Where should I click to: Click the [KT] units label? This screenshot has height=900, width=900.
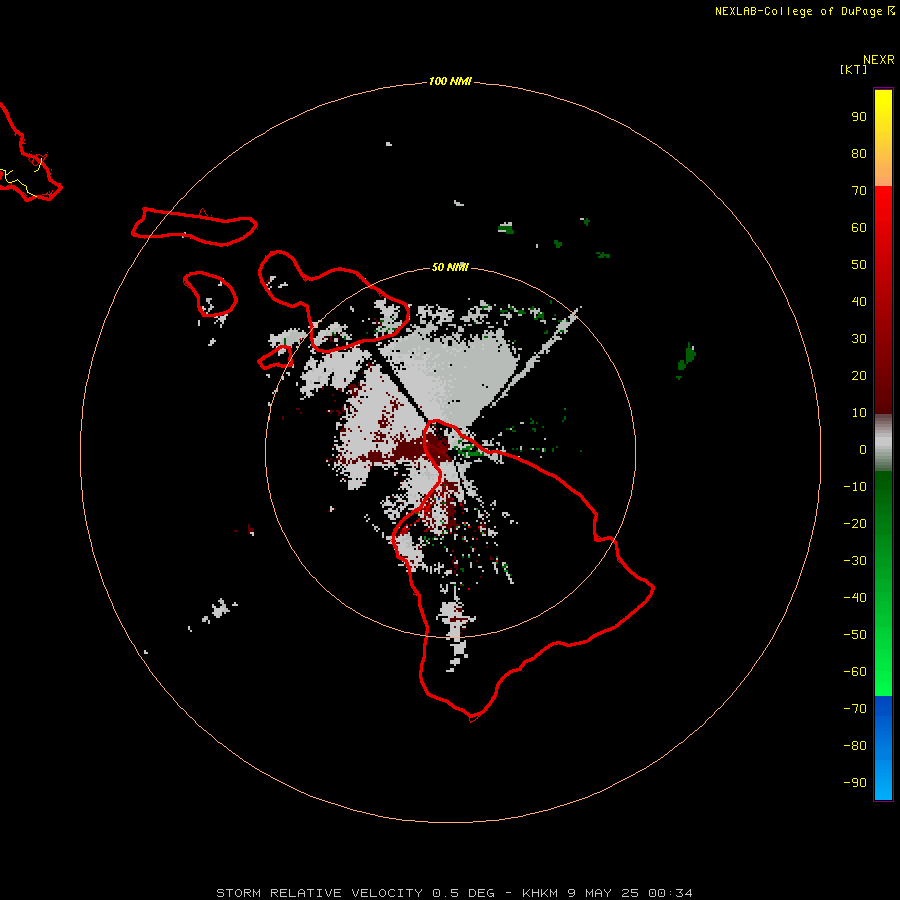click(853, 69)
